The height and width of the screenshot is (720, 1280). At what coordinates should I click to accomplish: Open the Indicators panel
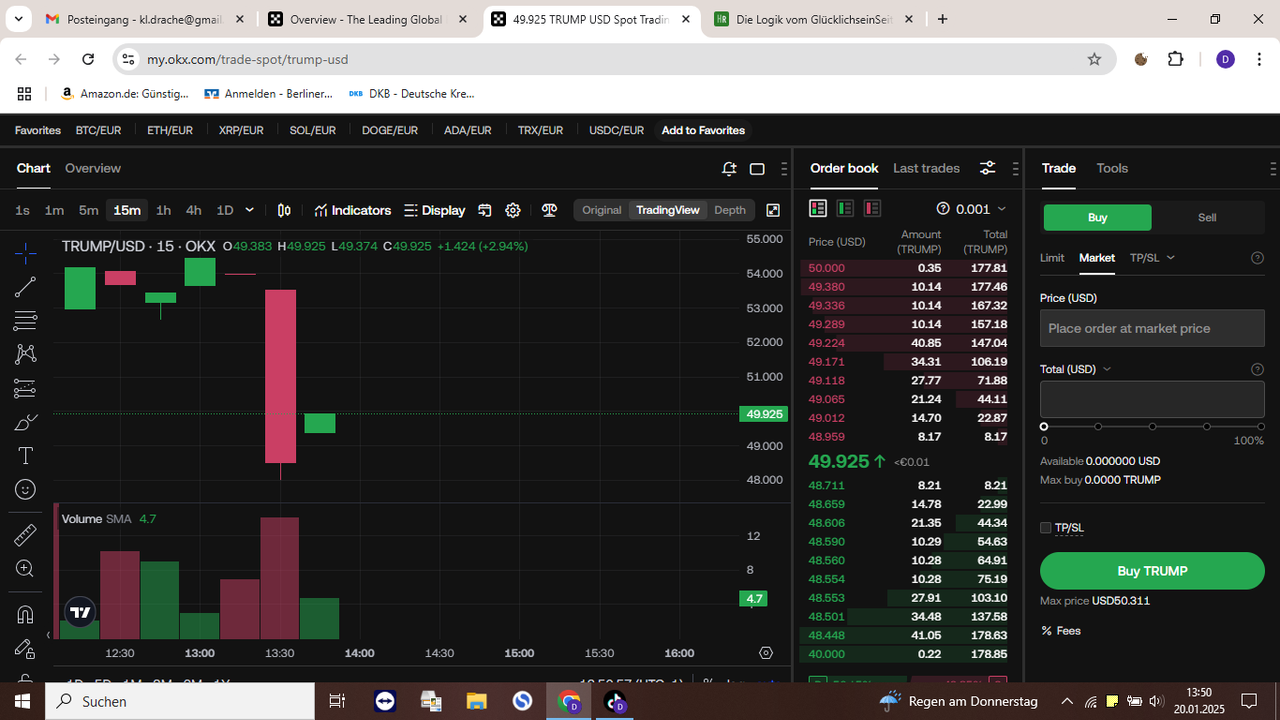point(352,210)
